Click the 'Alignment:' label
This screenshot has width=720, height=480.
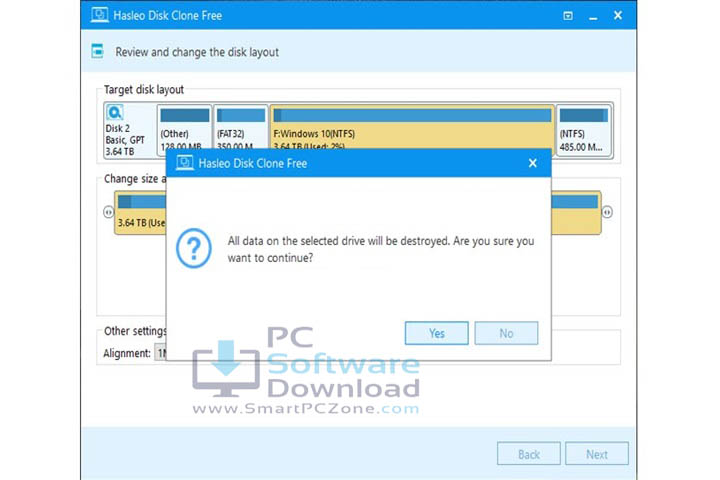click(127, 353)
